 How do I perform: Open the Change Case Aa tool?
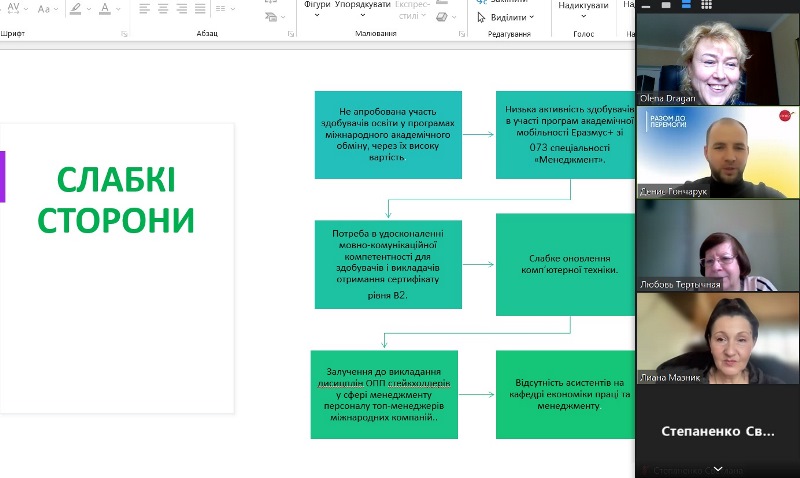(44, 9)
